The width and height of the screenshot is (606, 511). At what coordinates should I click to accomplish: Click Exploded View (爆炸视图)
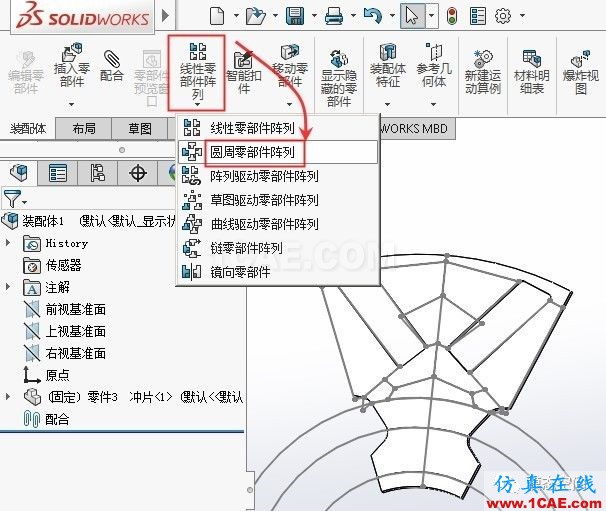[580, 73]
